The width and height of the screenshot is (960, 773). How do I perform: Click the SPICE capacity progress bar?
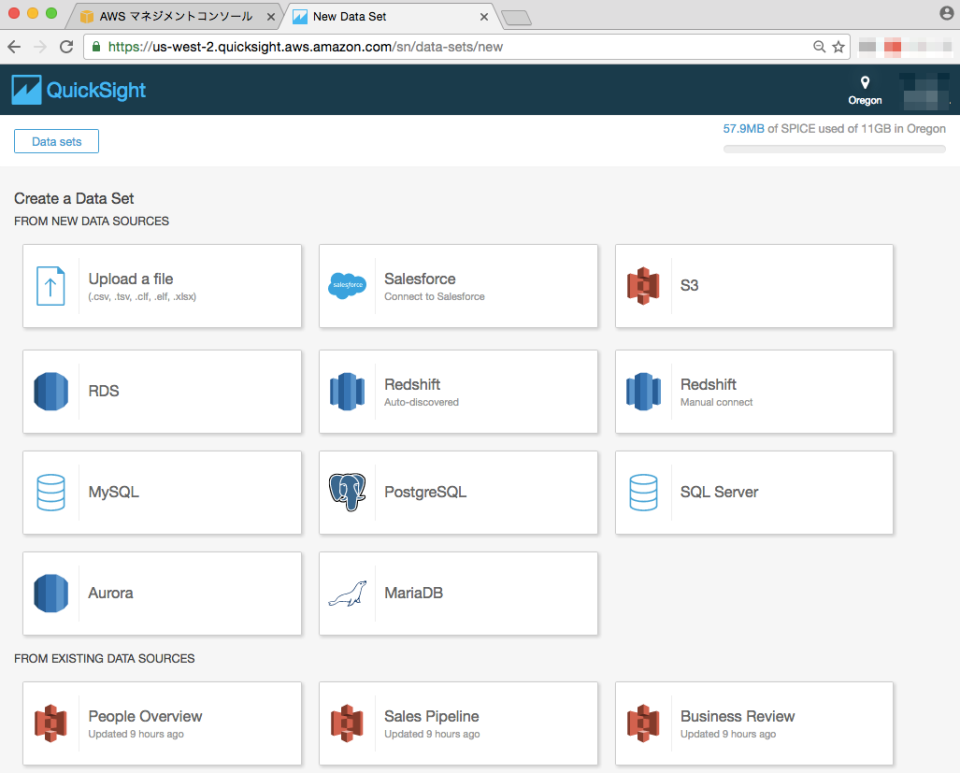click(833, 147)
